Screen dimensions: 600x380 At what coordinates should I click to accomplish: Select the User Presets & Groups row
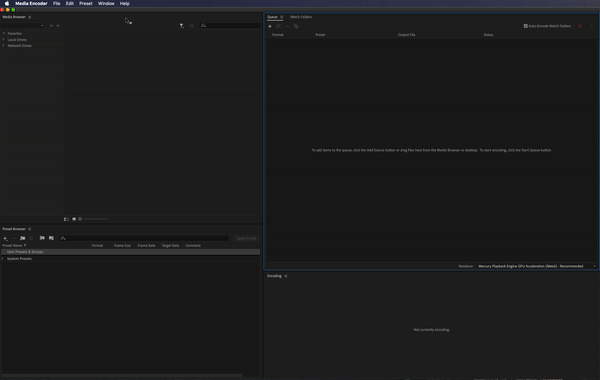pyautogui.click(x=130, y=252)
